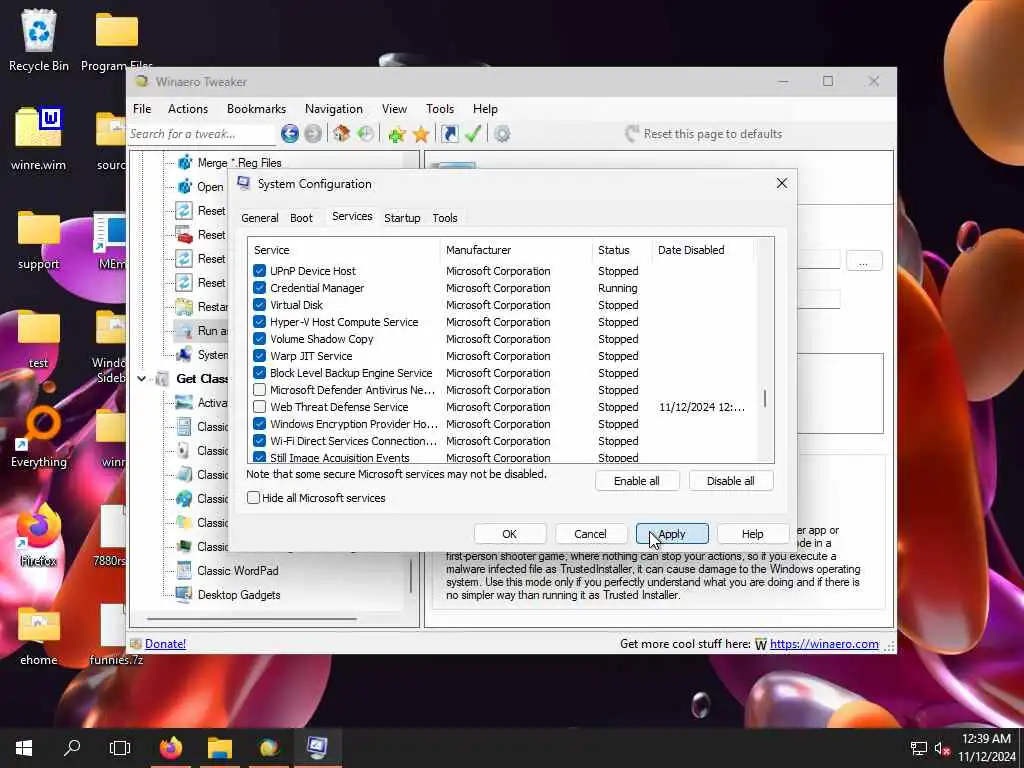The image size is (1024, 768).
Task: Select Classic WordPad in the tree
Action: (x=238, y=571)
